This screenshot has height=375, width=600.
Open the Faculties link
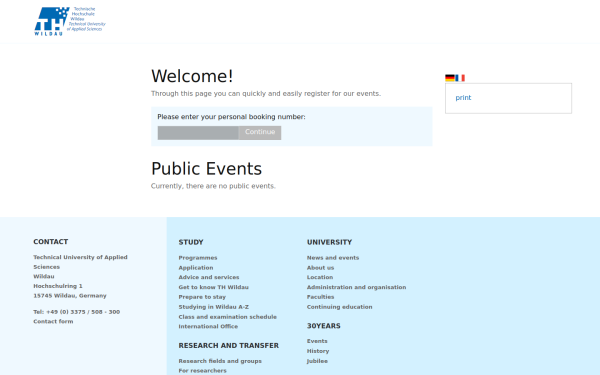(x=320, y=297)
